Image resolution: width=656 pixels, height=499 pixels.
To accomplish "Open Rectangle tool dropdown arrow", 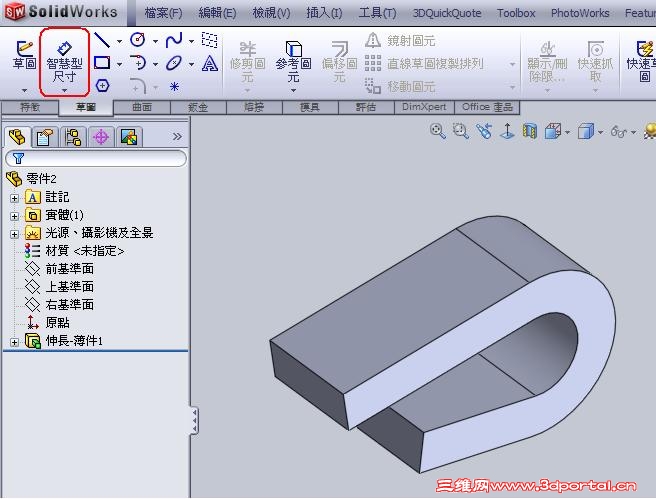I will click(x=119, y=64).
